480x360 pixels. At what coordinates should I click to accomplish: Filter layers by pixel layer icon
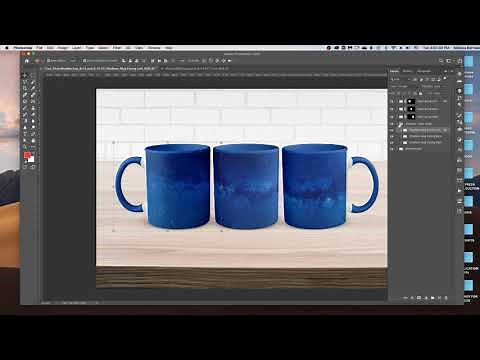pos(415,80)
